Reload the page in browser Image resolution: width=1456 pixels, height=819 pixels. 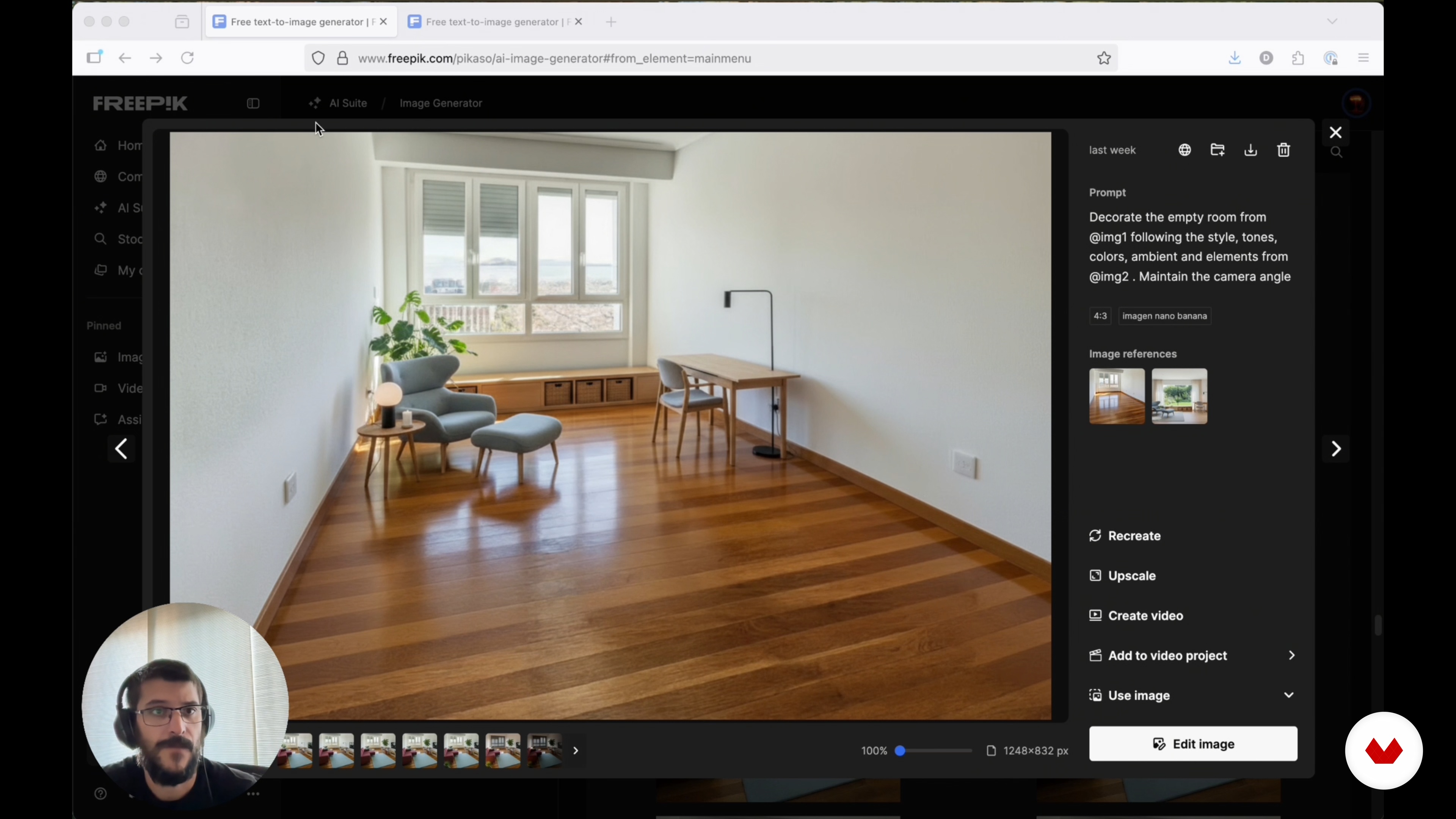click(x=188, y=58)
